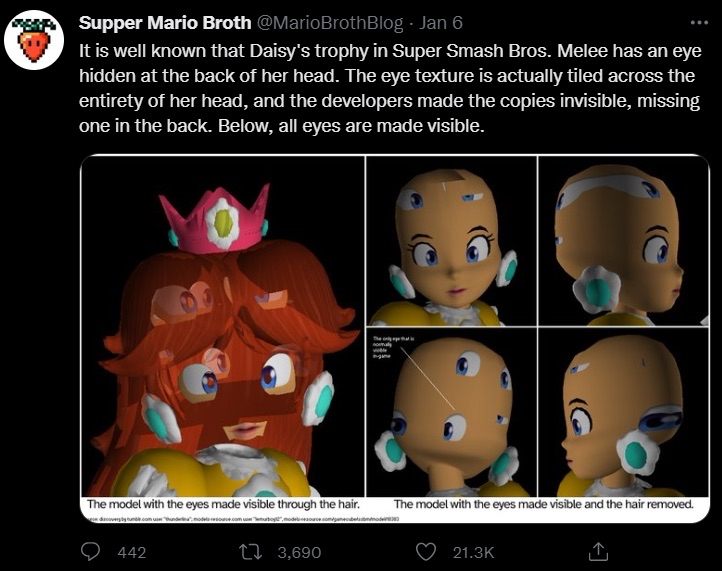
Task: Open the Supper Mario Broth display name
Action: click(165, 23)
